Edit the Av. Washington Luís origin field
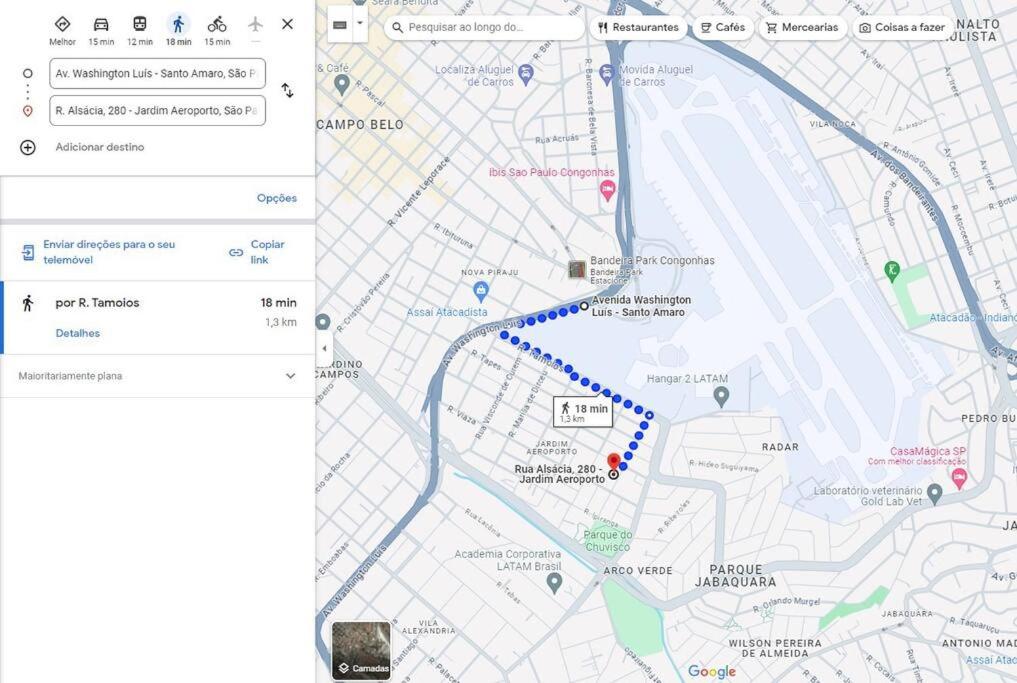The width and height of the screenshot is (1017, 683). coord(158,73)
